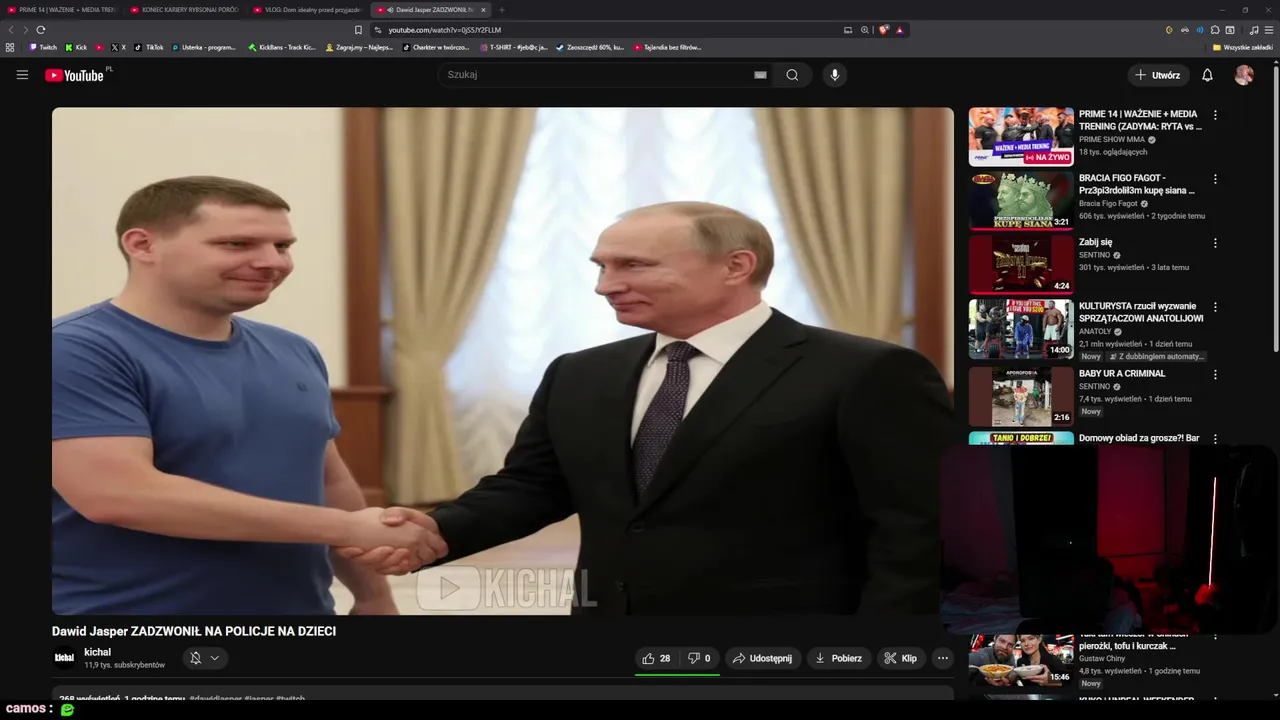1280x720 pixels.
Task: Open the X bookmark
Action: coord(119,47)
